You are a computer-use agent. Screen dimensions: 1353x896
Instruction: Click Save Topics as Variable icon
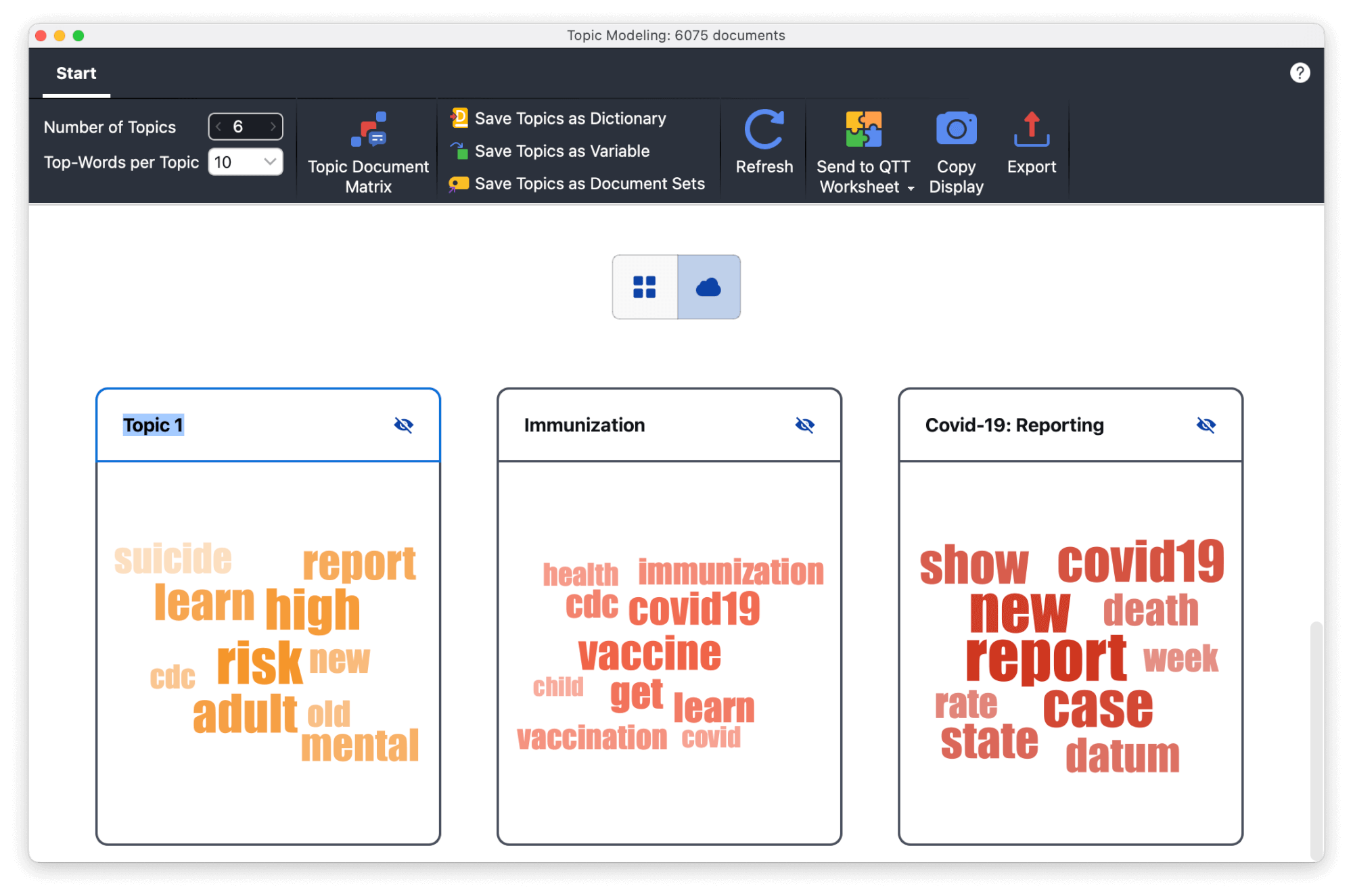point(459,151)
